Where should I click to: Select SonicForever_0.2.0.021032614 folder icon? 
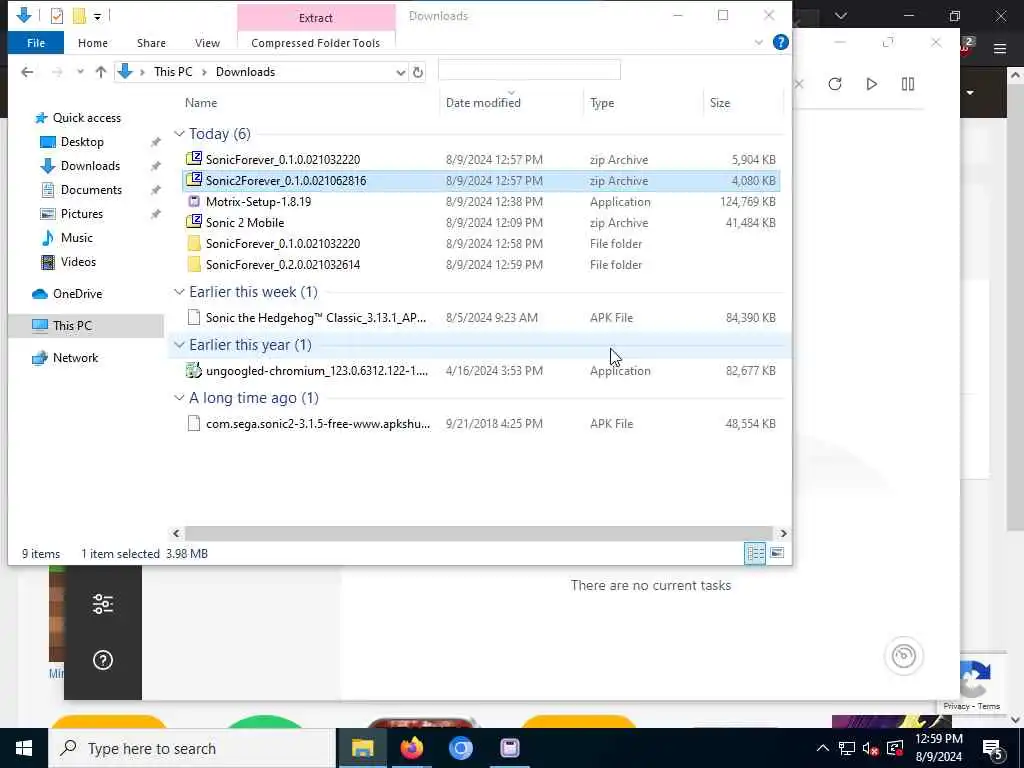pyautogui.click(x=194, y=264)
